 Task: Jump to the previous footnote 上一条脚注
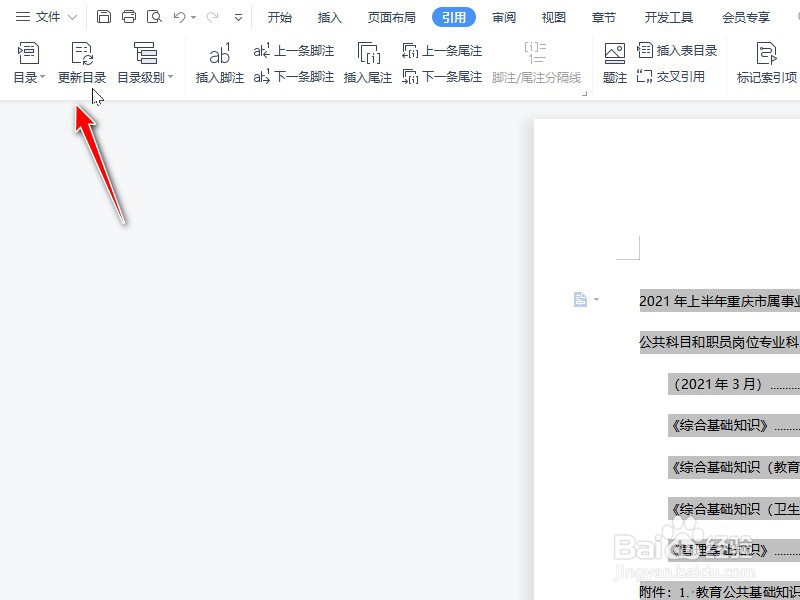[290, 51]
